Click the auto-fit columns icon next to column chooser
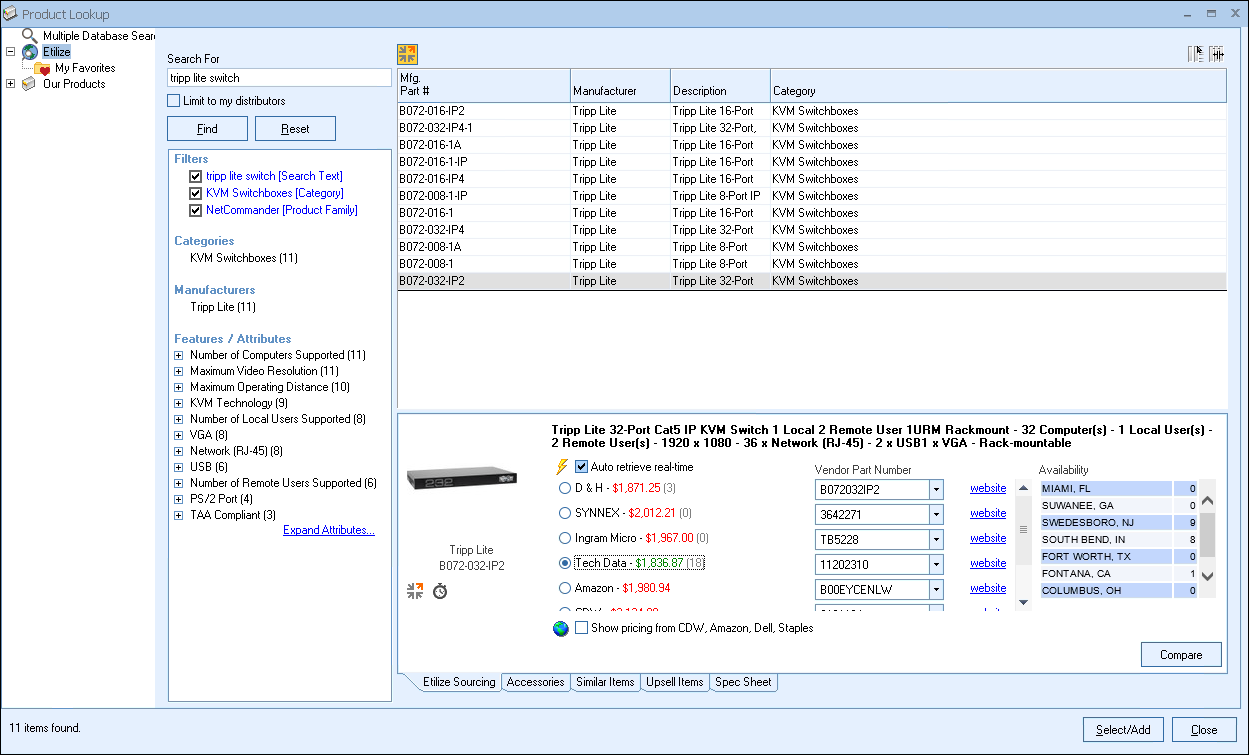 [1217, 54]
